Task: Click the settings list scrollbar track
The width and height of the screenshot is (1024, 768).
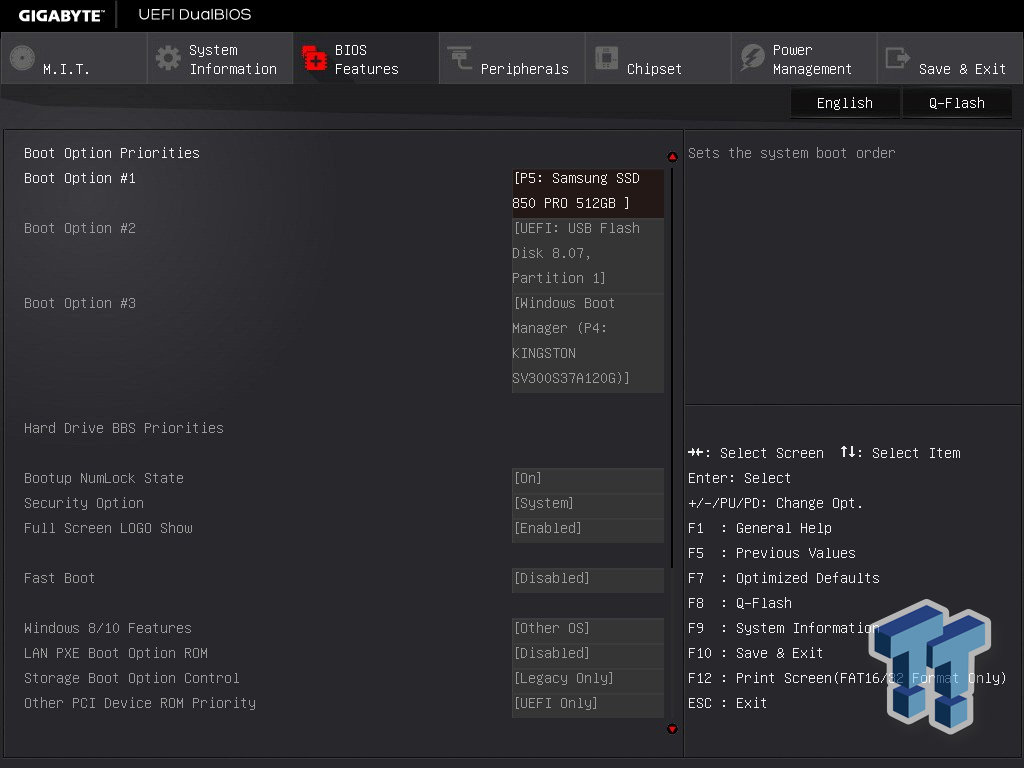Action: pos(672,443)
